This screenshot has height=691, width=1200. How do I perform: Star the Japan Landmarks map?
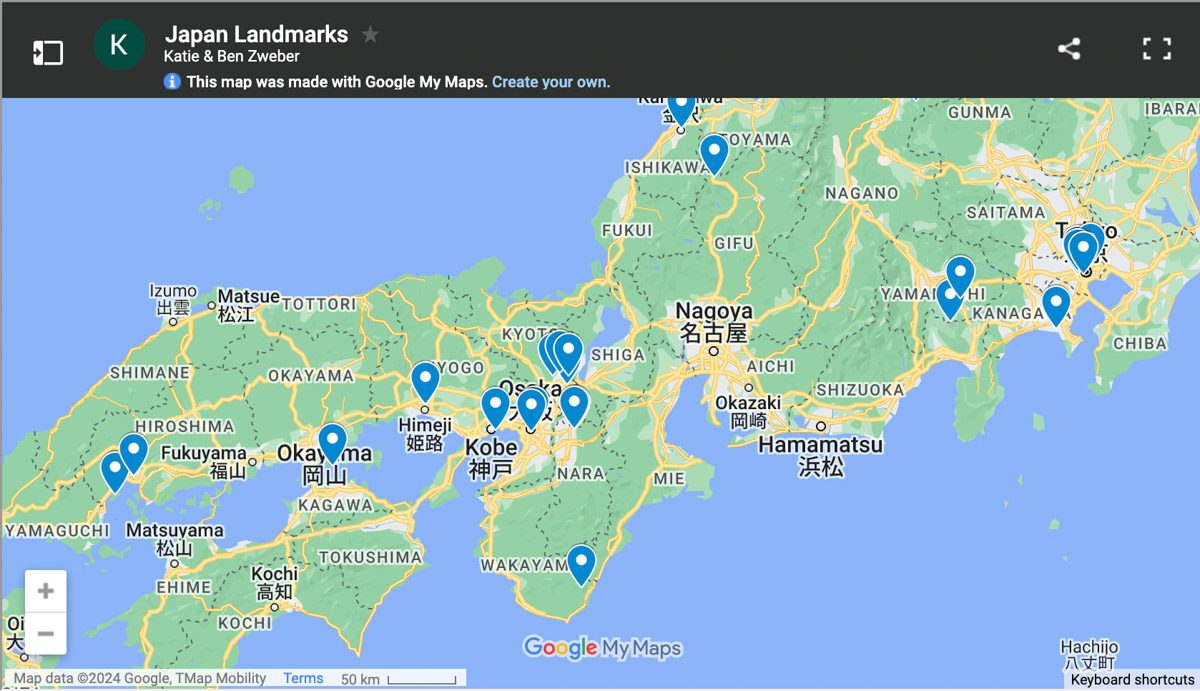click(370, 34)
